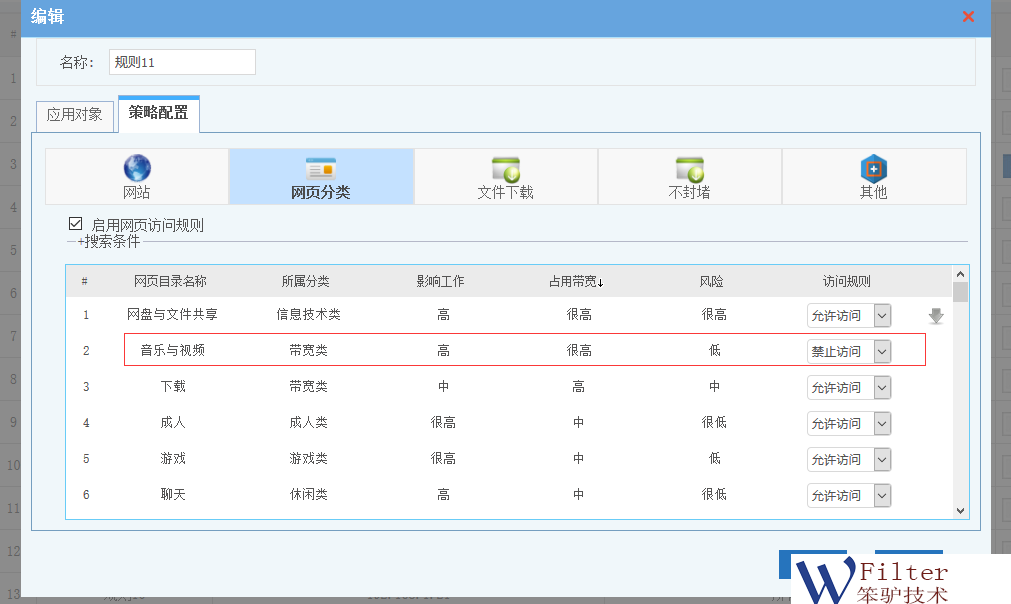The height and width of the screenshot is (604, 1011).
Task: Open the 其他 settings icon
Action: click(873, 168)
